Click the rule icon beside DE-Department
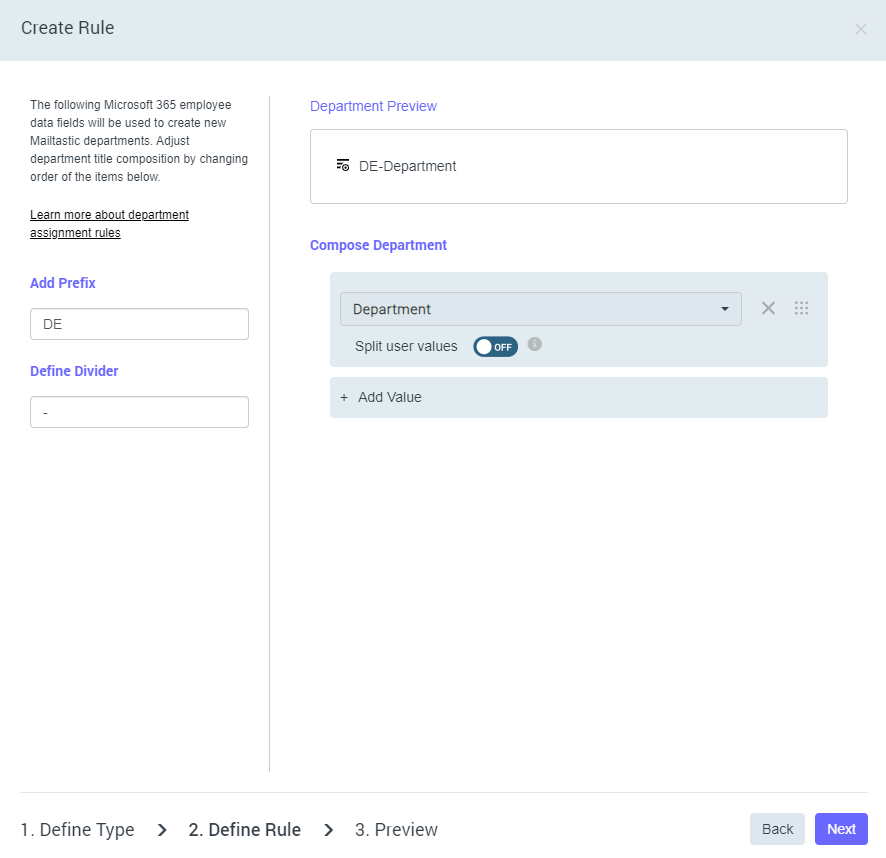886x858 pixels. [x=343, y=166]
